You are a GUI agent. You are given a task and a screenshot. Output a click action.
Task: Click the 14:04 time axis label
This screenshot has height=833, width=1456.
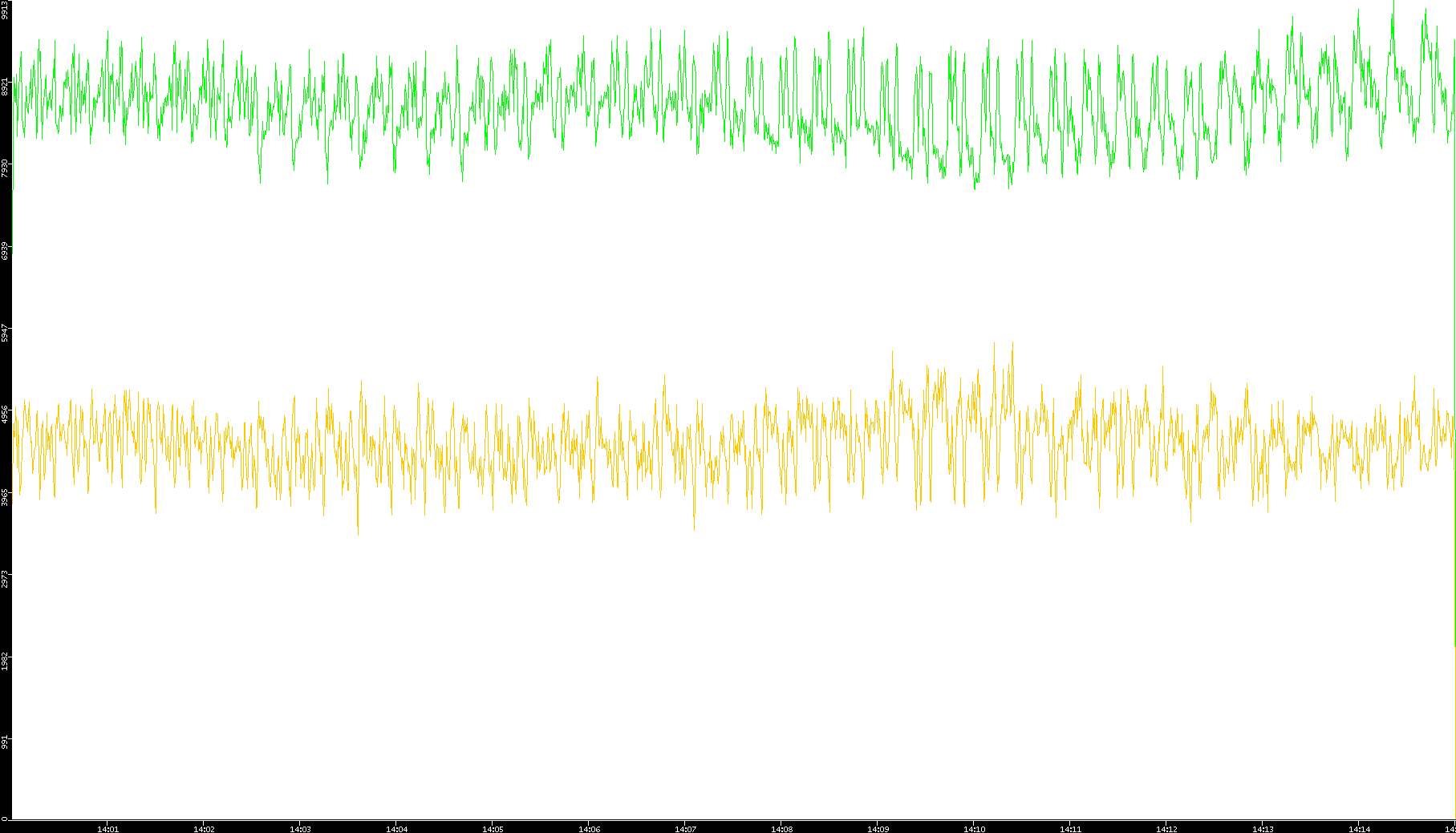coord(396,829)
